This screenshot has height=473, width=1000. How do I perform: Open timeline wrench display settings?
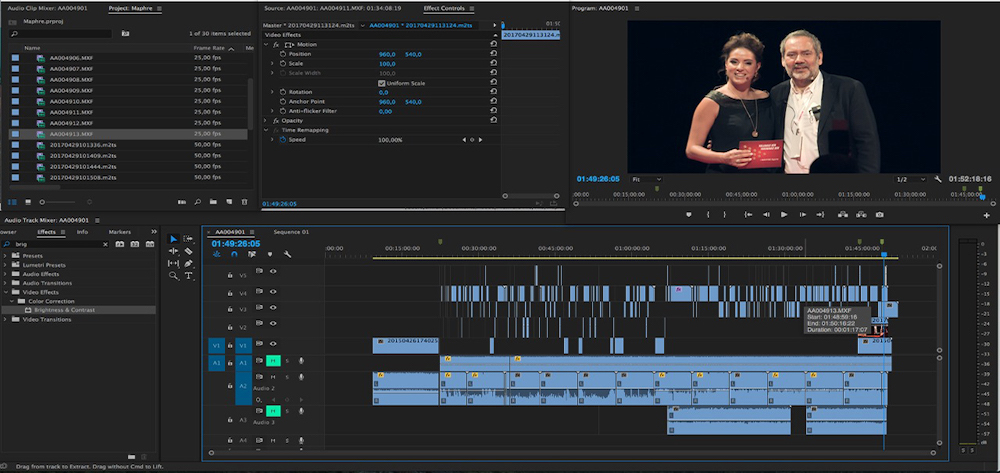(286, 254)
